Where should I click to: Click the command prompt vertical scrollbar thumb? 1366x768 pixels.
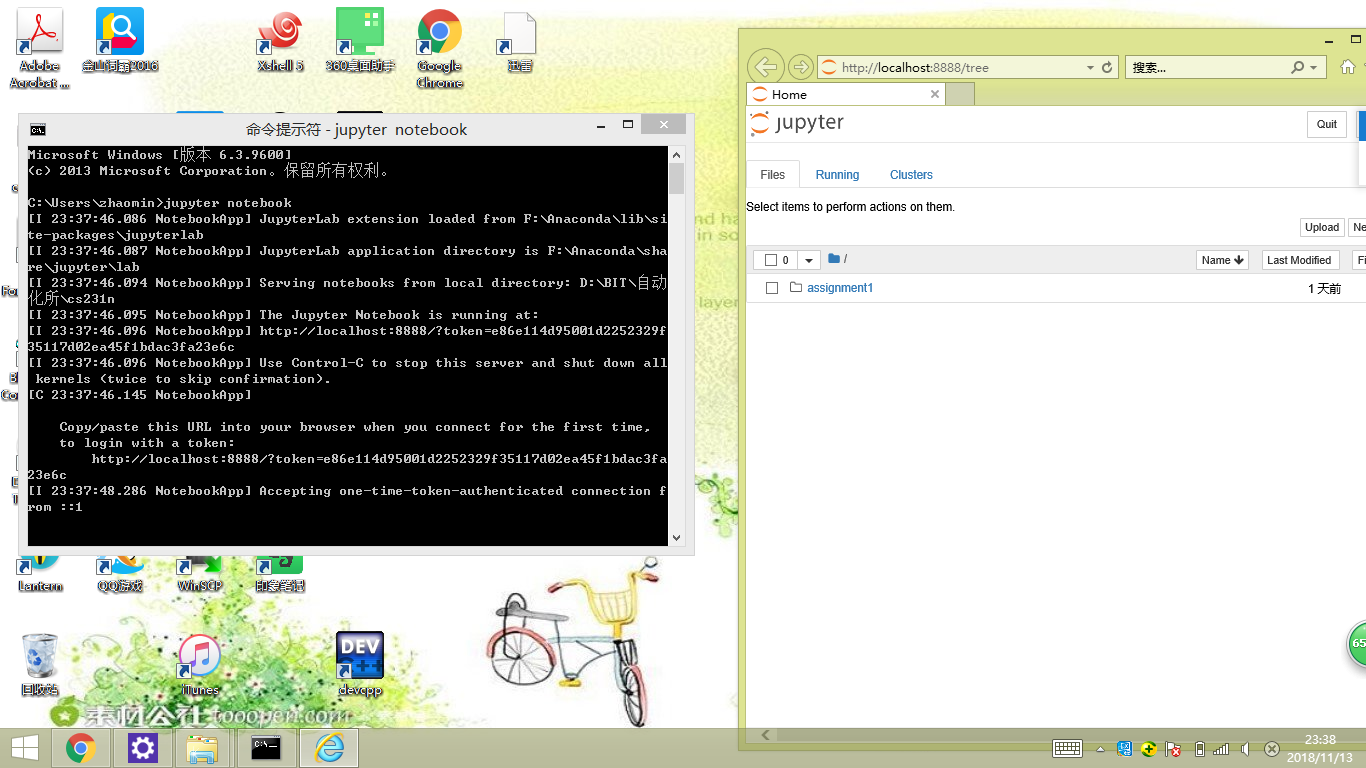[677, 178]
